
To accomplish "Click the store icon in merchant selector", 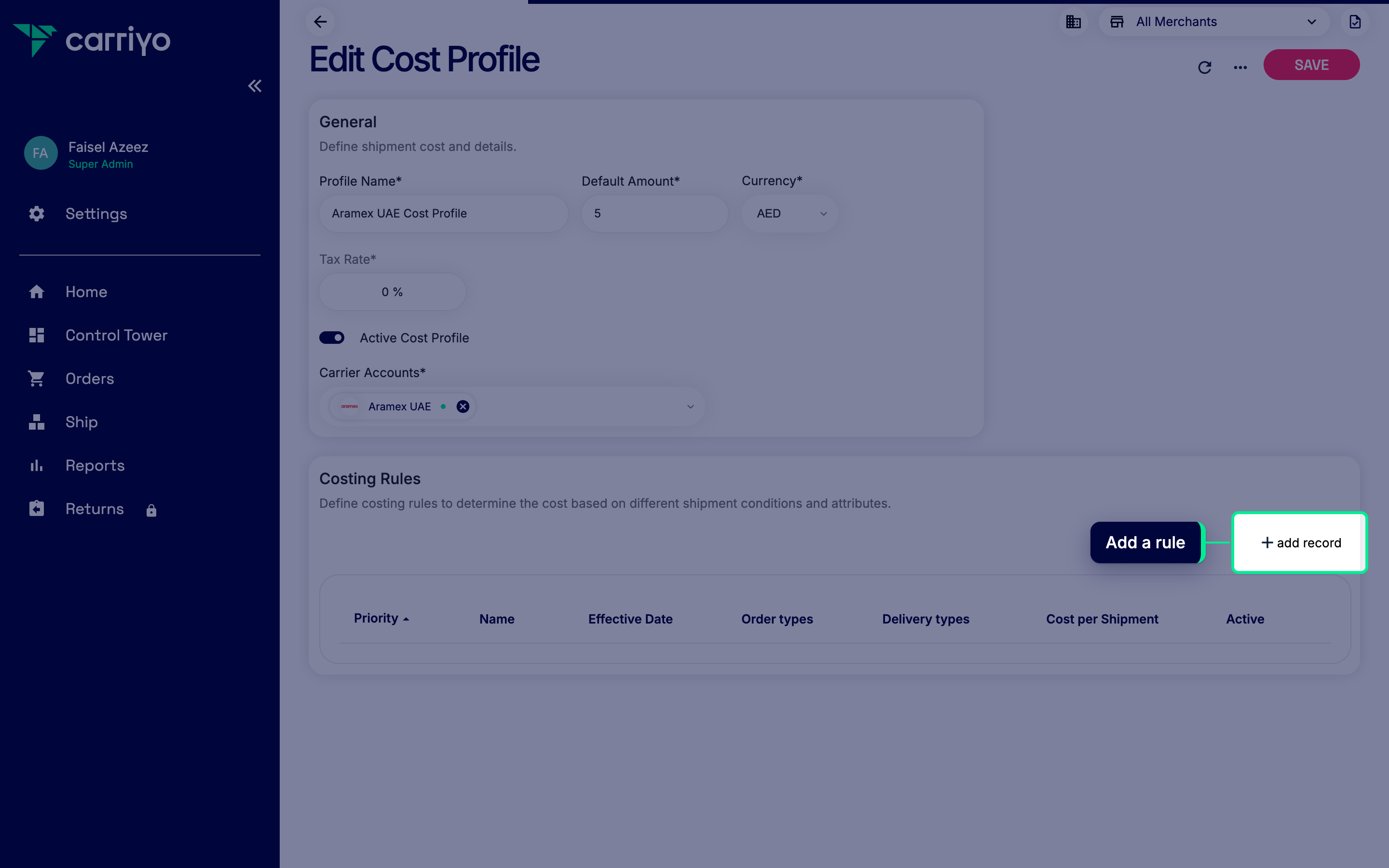I will (1117, 22).
